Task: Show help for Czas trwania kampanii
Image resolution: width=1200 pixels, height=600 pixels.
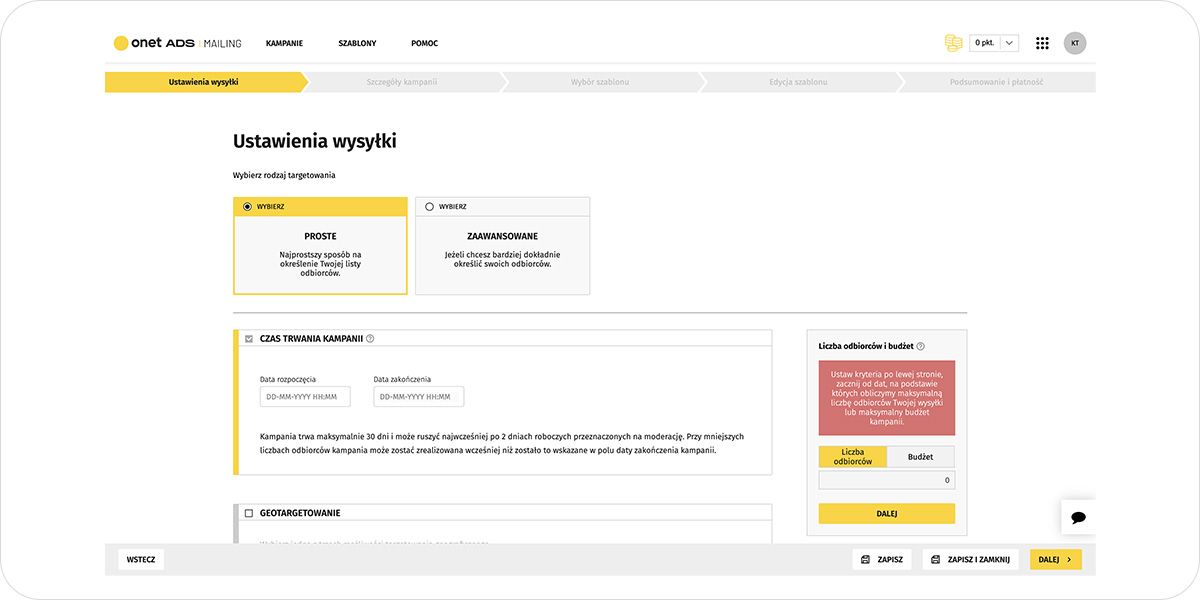Action: point(370,339)
